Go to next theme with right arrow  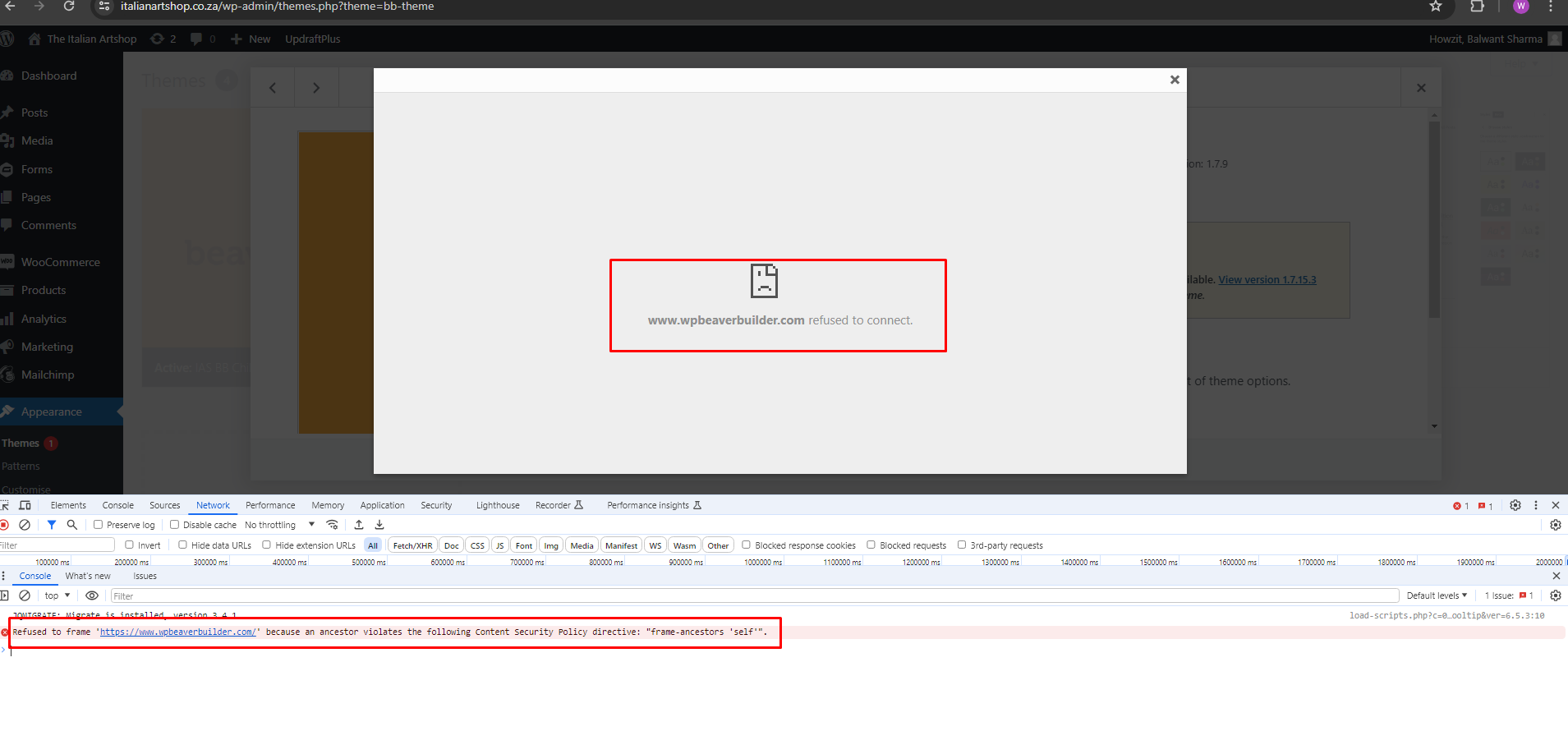point(316,88)
